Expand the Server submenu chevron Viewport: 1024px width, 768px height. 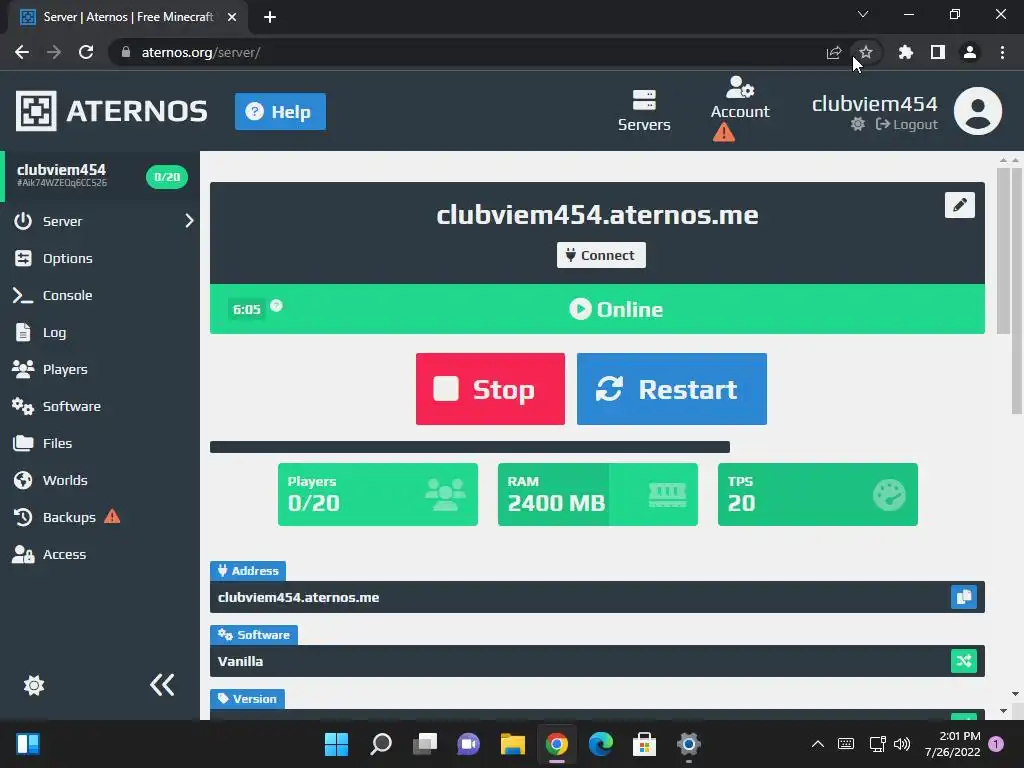[x=189, y=221]
